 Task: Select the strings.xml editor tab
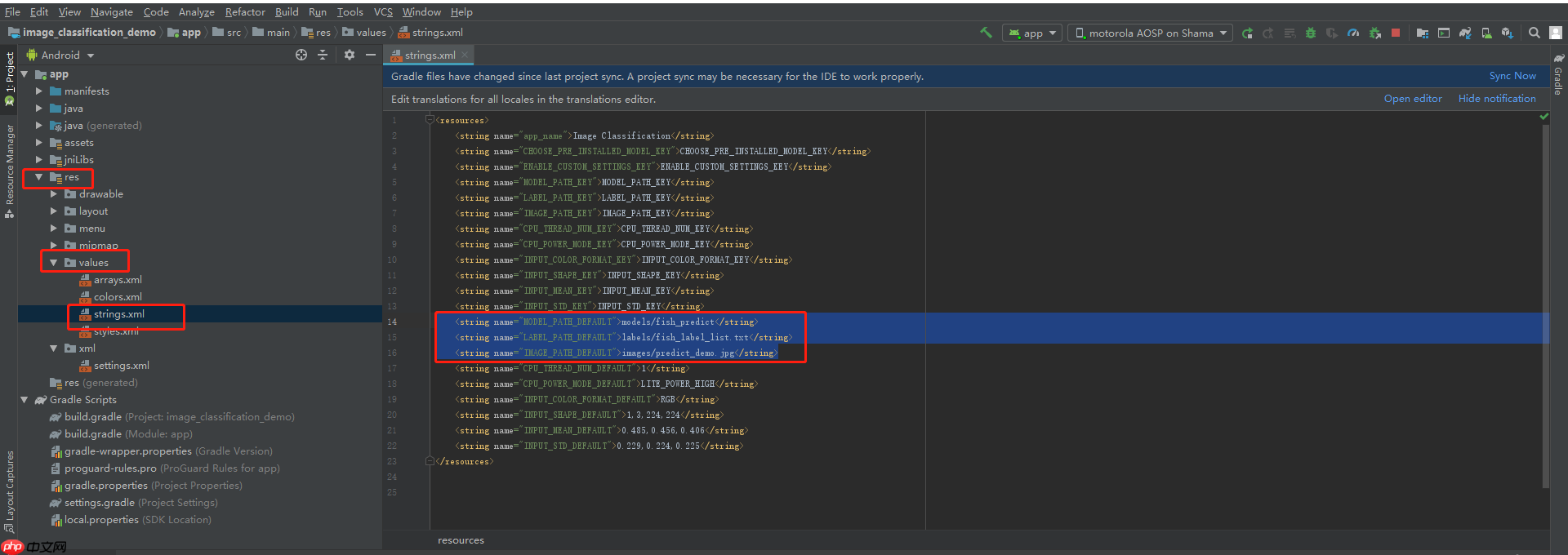[430, 55]
